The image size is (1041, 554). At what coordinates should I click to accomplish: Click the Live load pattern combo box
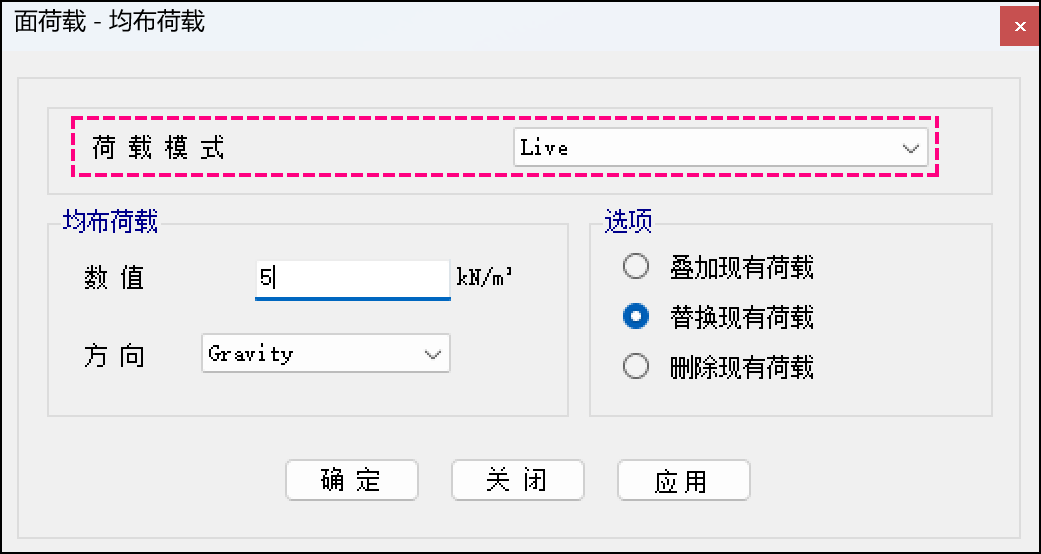tap(700, 148)
